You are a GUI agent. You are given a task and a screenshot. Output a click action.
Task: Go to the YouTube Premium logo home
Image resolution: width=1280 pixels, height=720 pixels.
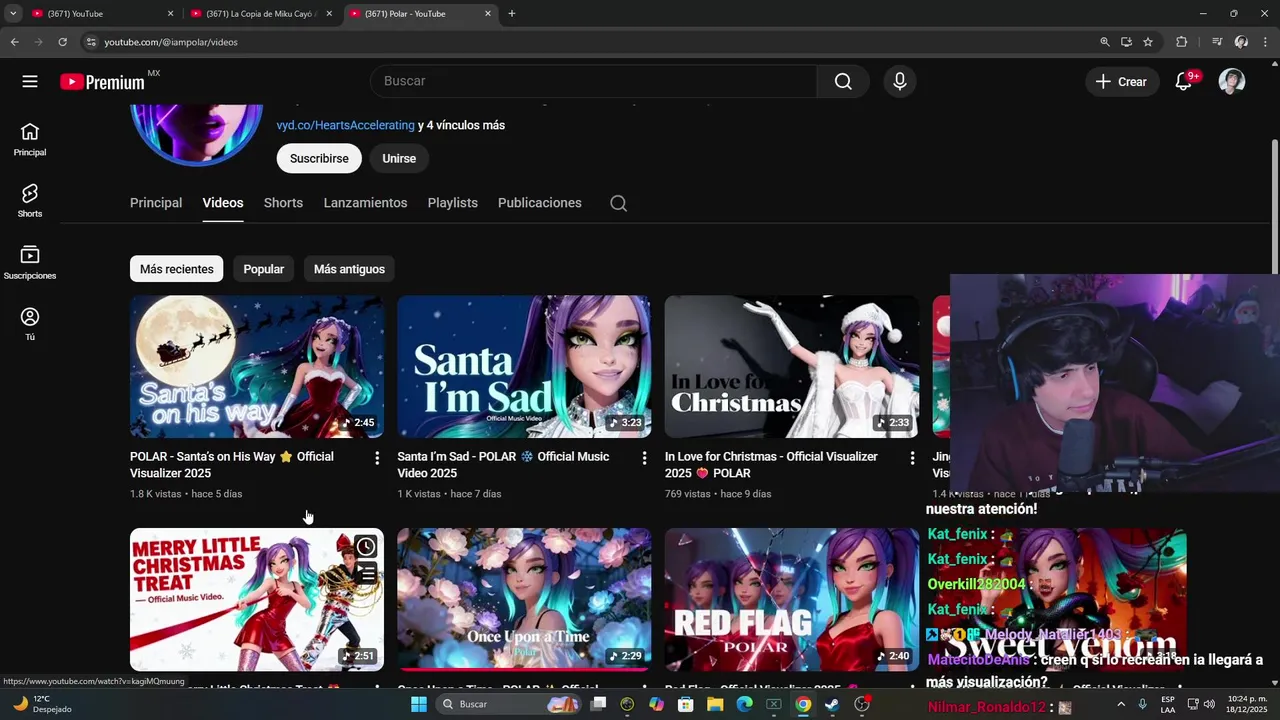coord(103,82)
